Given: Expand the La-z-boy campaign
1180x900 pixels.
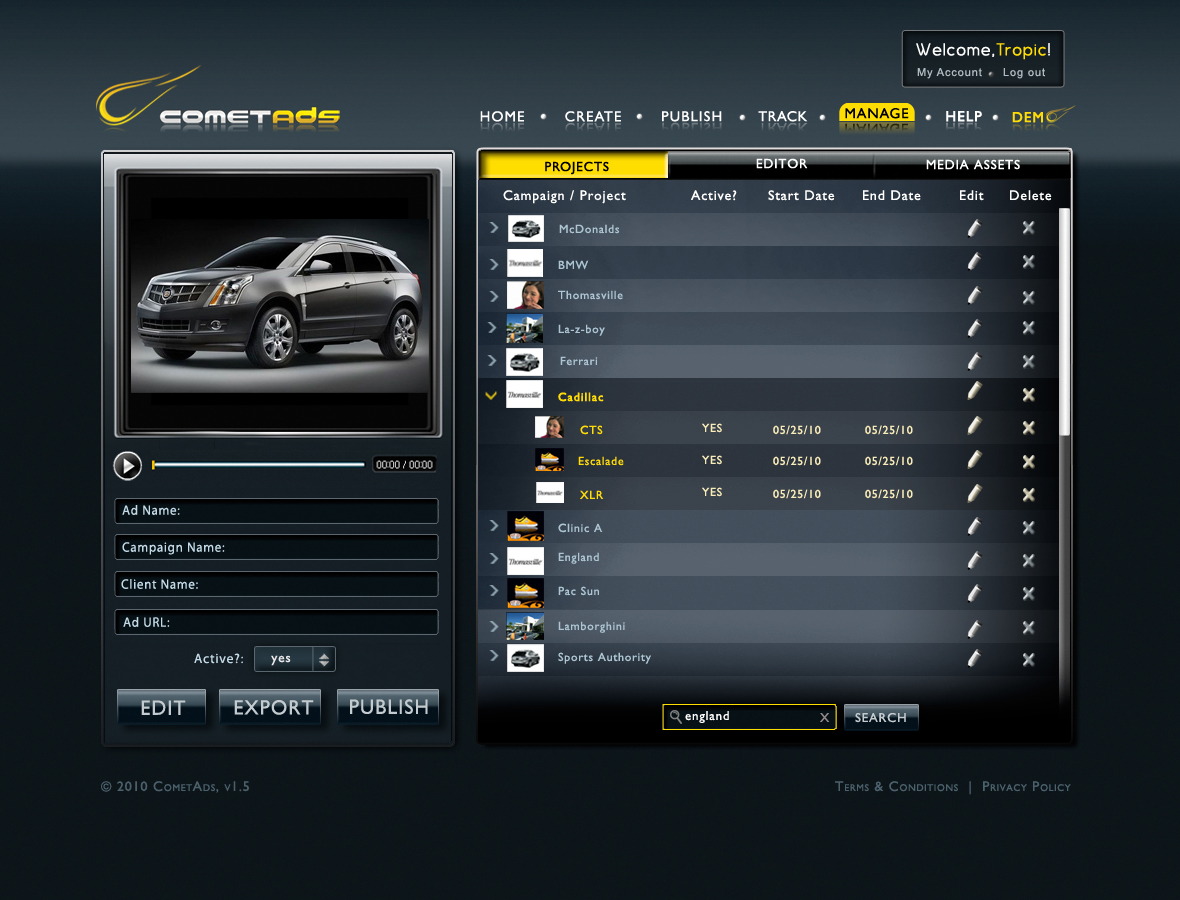Looking at the screenshot, I should [x=492, y=327].
